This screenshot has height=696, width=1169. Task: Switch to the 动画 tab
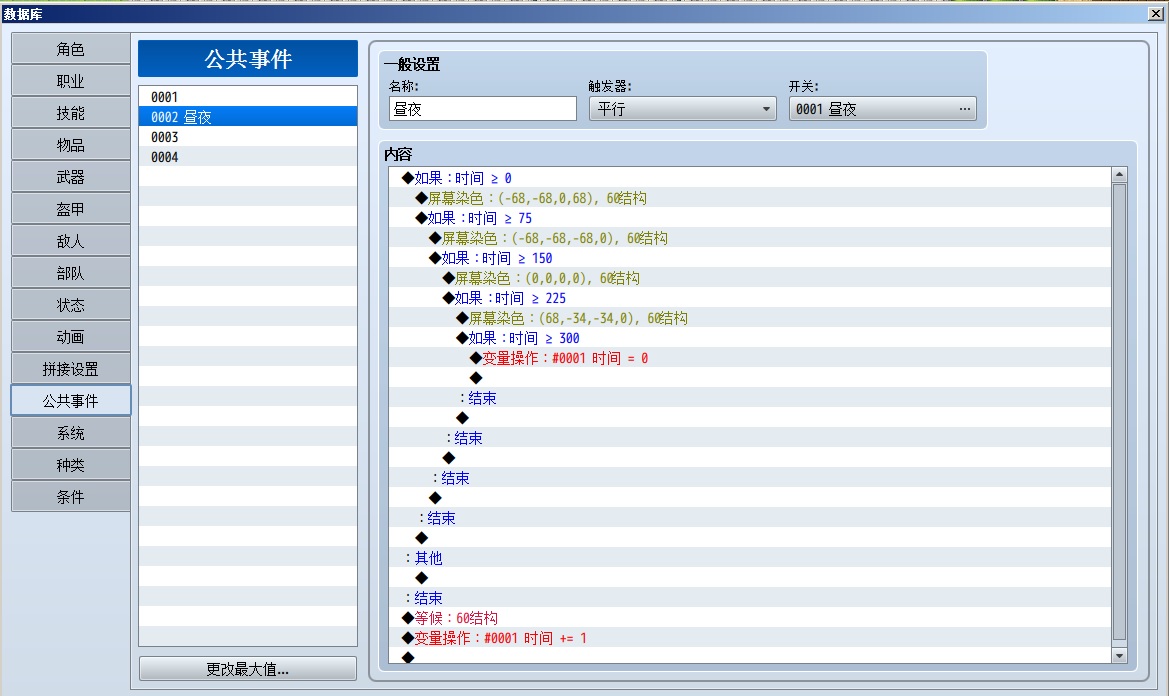point(71,338)
